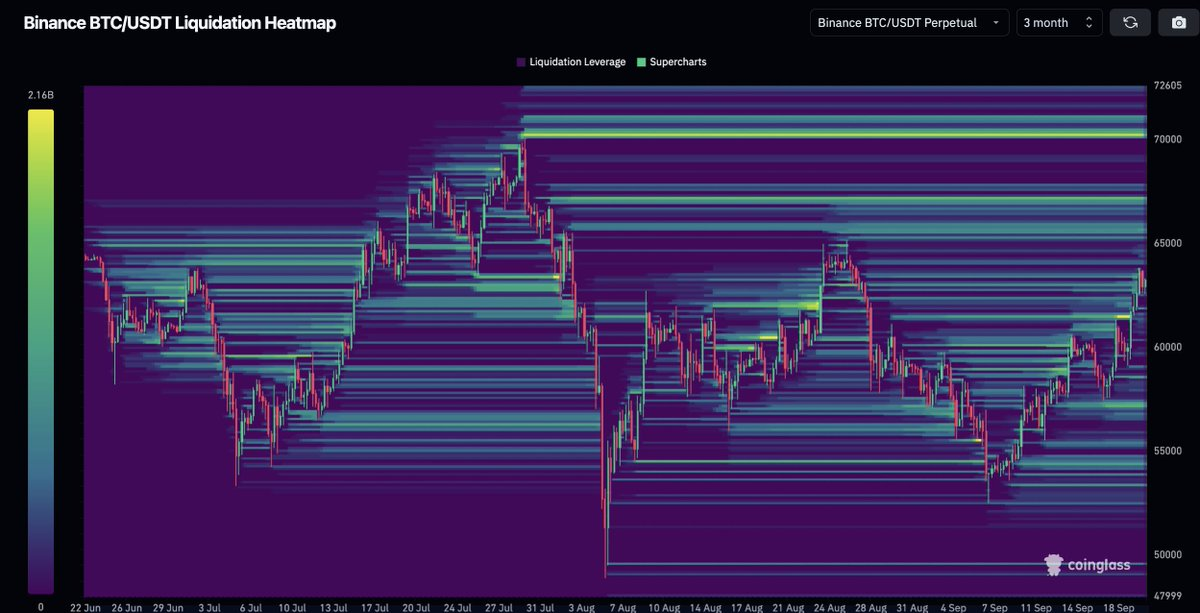Click the 55000 price axis label
Screen dimensions: 1200x613
tap(1168, 451)
